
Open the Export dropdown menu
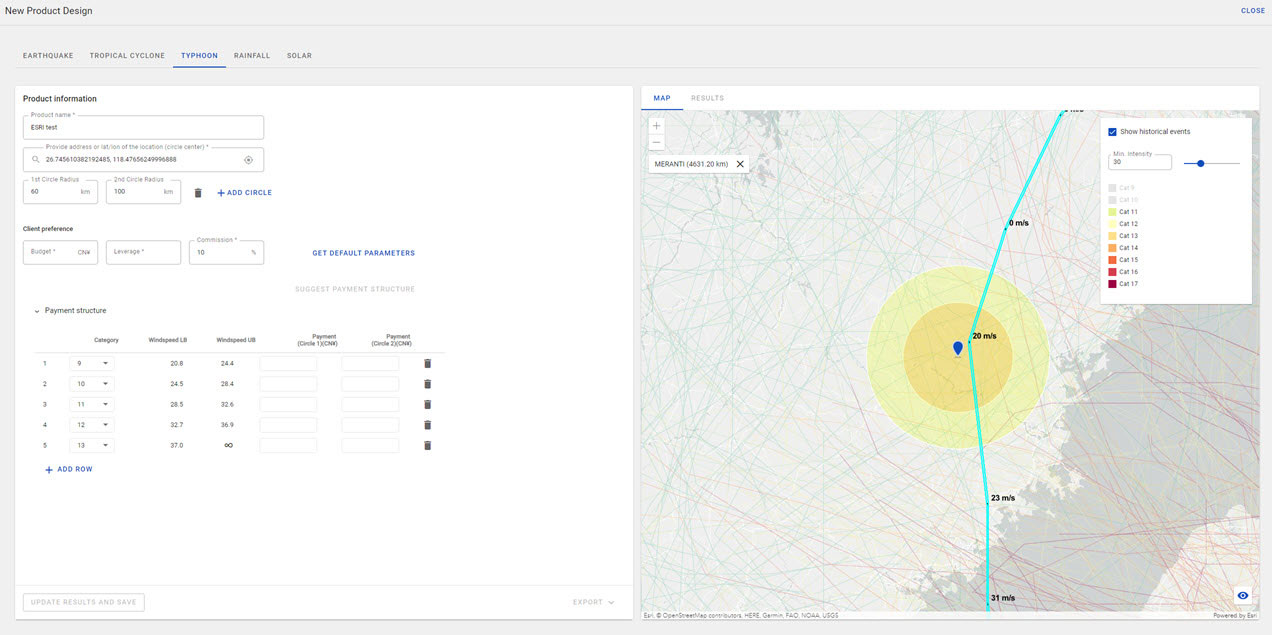593,602
